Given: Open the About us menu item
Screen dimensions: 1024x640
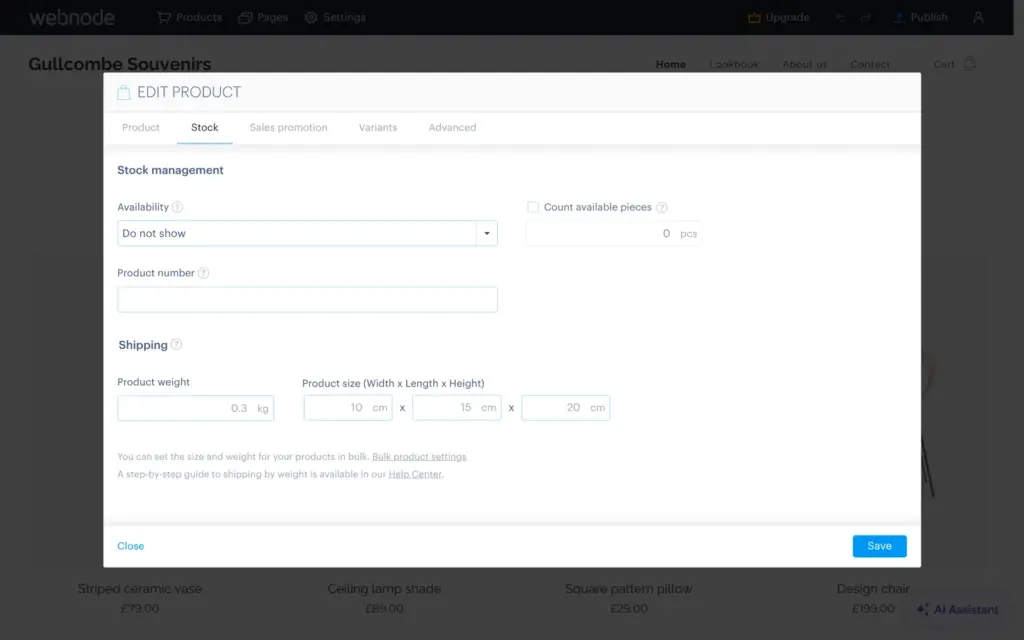Looking at the screenshot, I should pos(805,64).
